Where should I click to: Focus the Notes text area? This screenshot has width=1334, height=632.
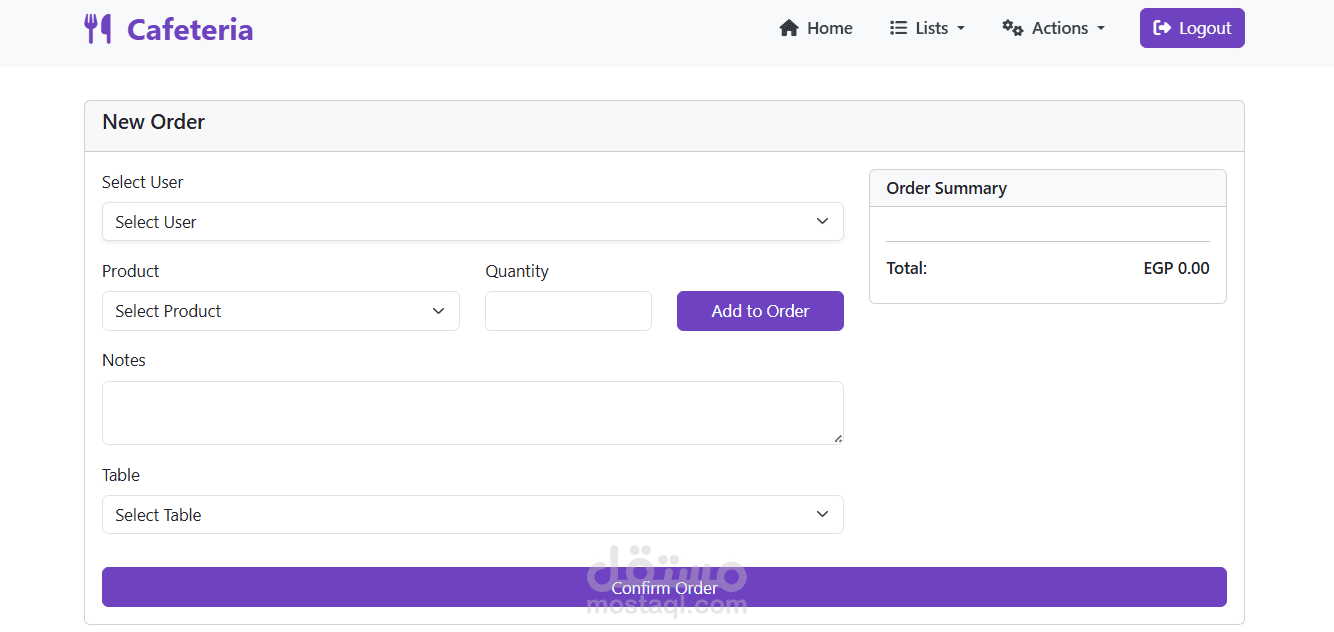(472, 412)
